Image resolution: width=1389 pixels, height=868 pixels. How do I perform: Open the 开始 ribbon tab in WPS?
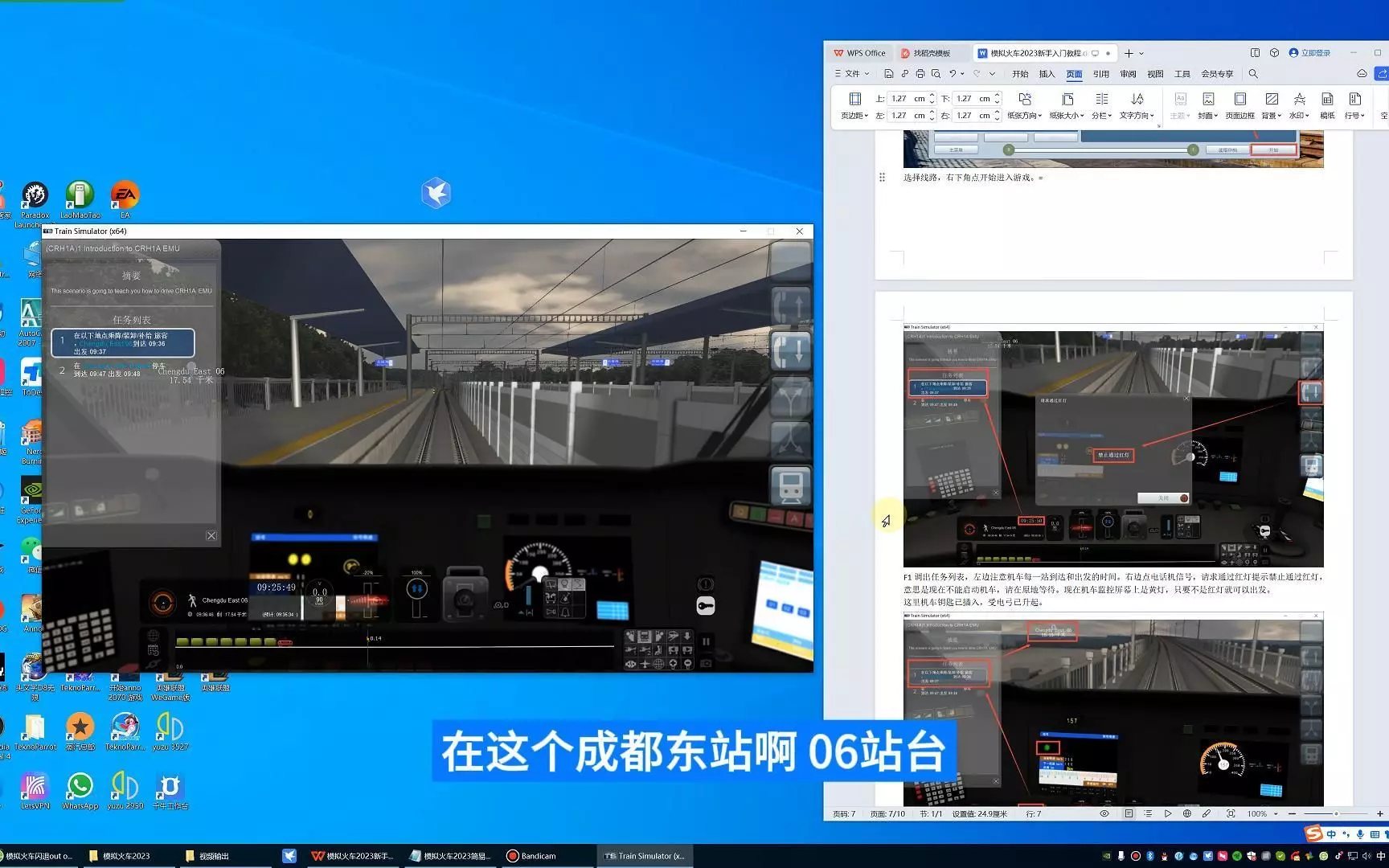(x=1020, y=74)
